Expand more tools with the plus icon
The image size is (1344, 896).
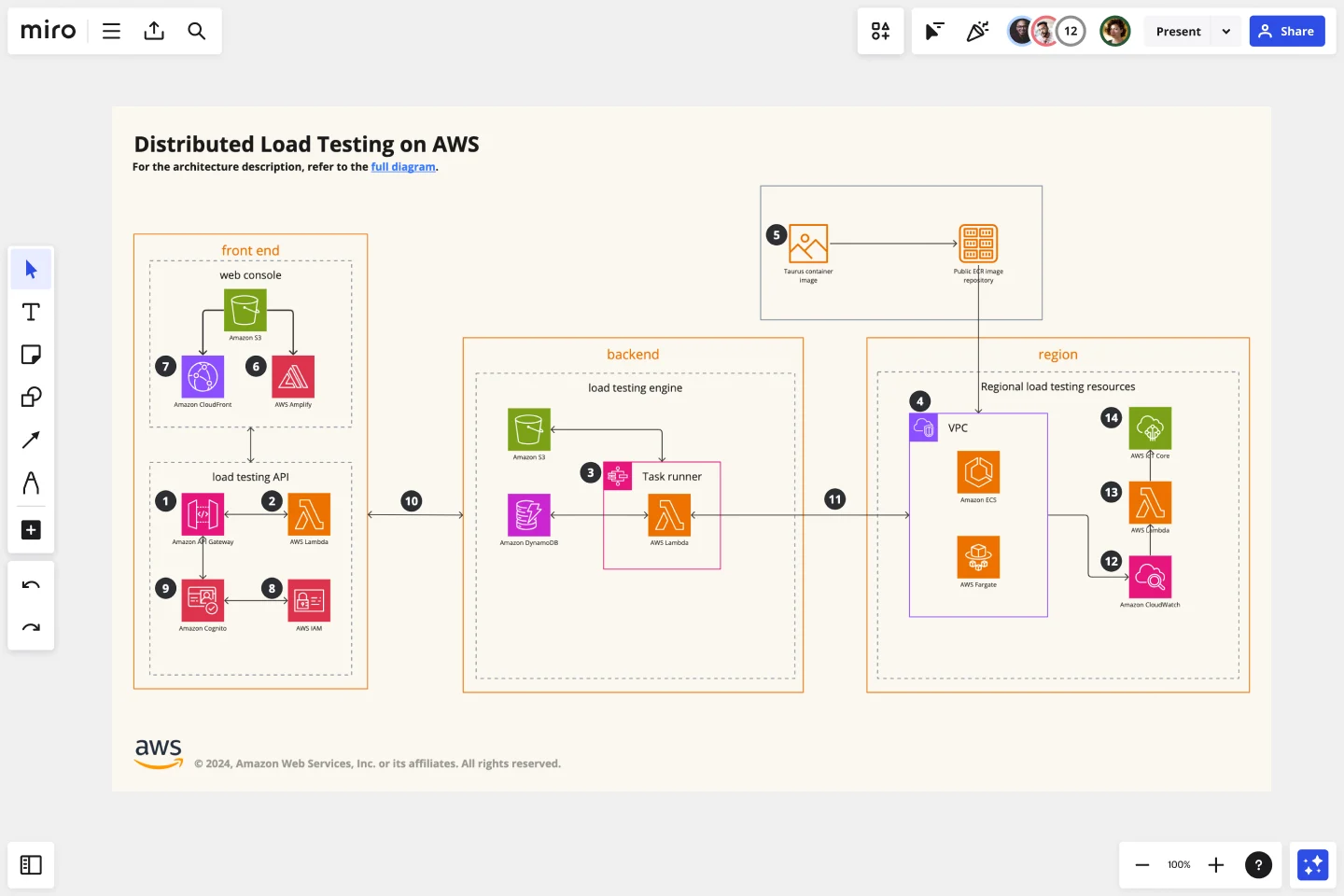[x=31, y=529]
